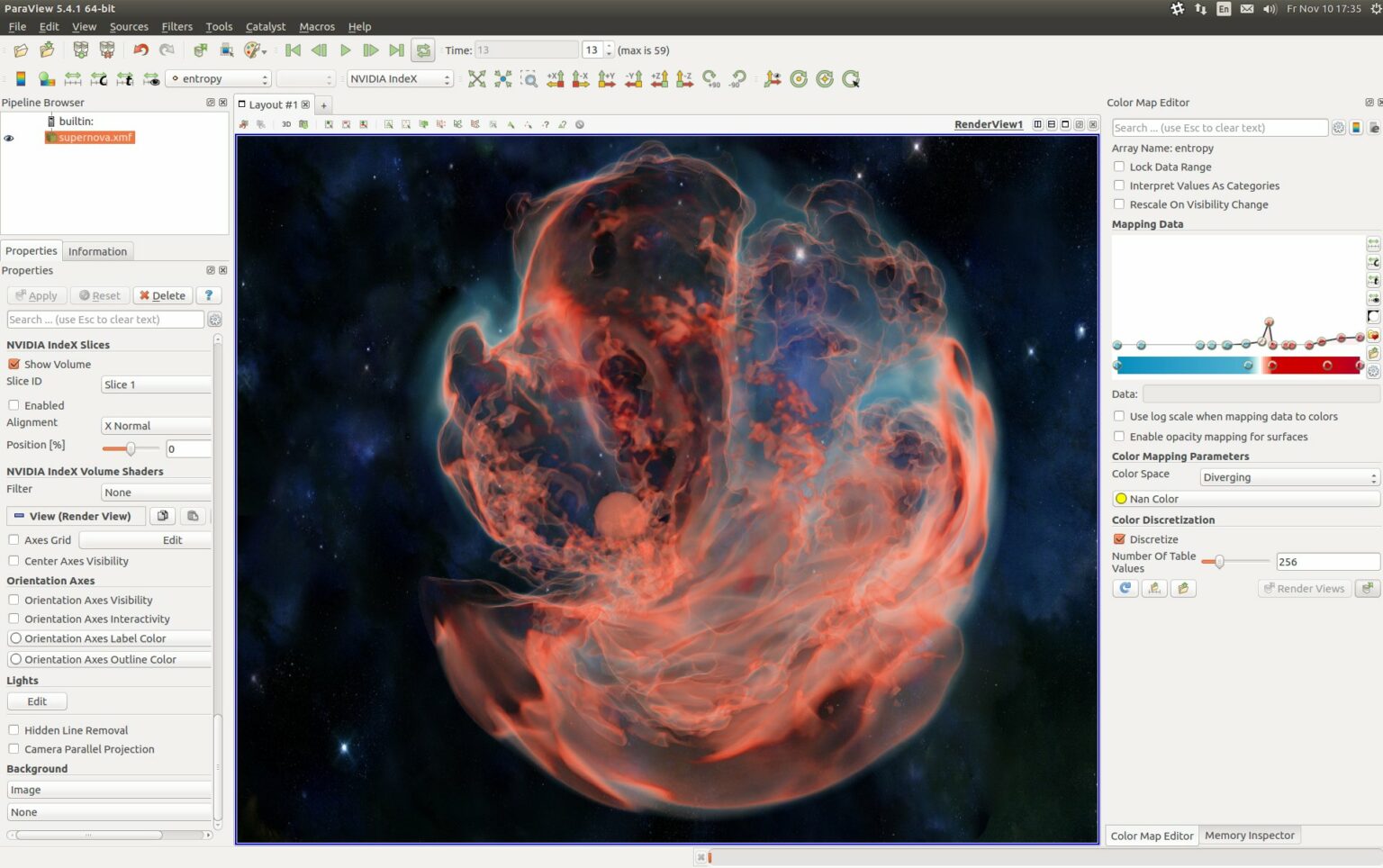Open advanced properties gear icon
Image resolution: width=1383 pixels, height=868 pixels.
(215, 320)
